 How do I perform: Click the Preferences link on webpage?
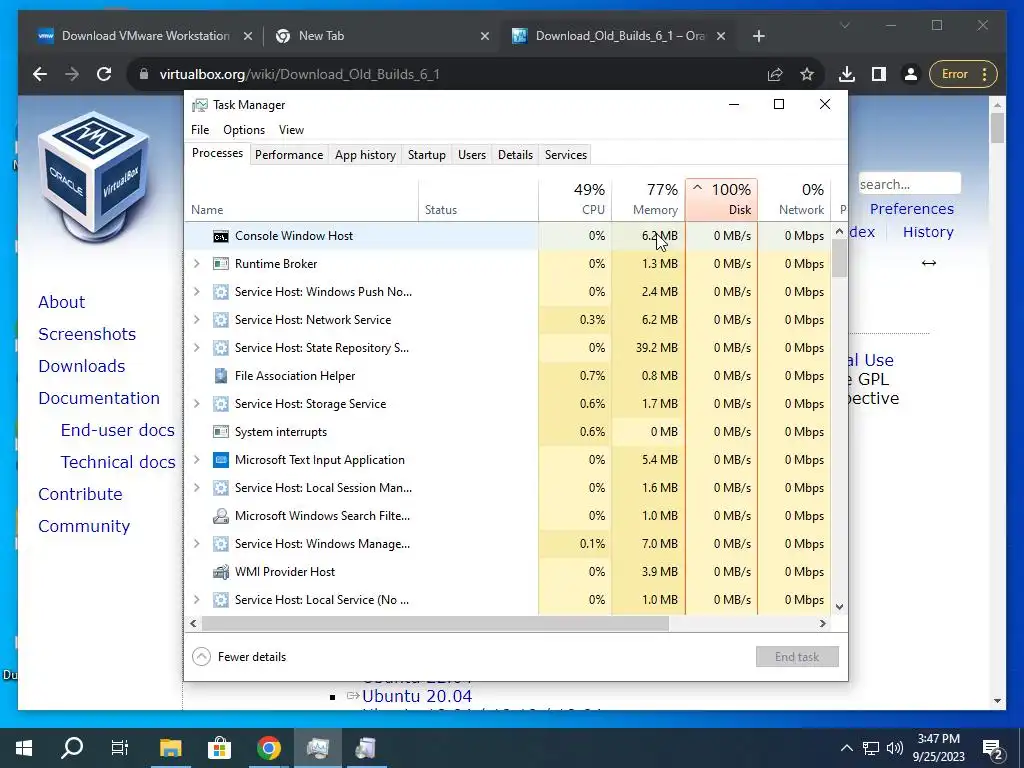[x=912, y=209]
